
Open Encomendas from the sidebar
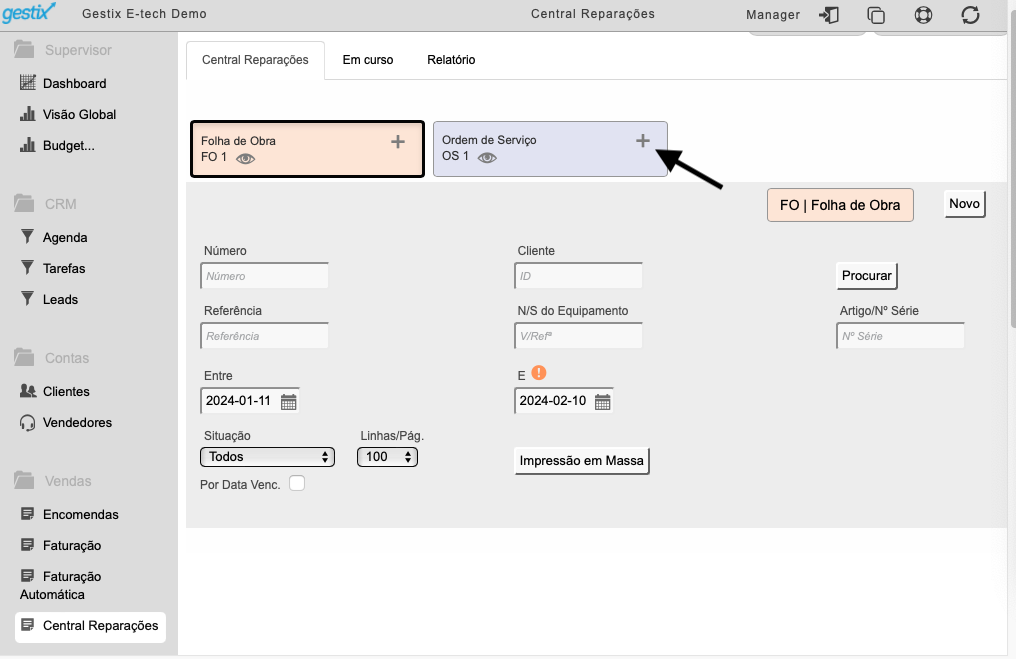[x=80, y=514]
